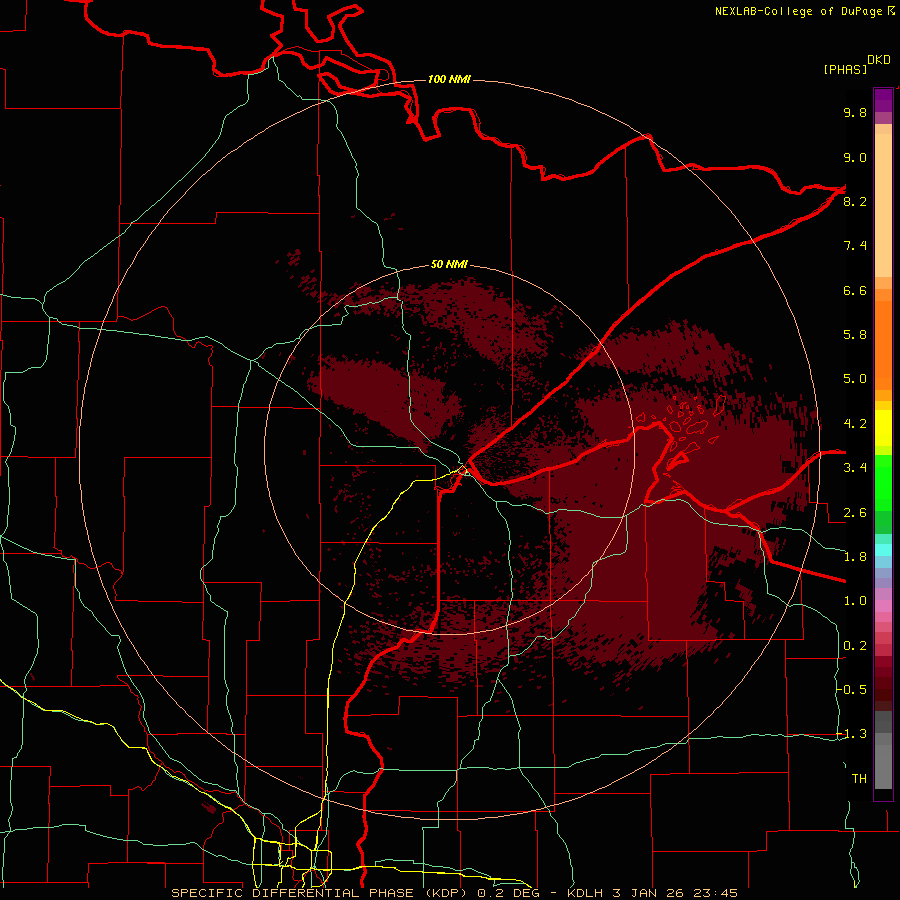900x900 pixels.
Task: Click the DKD label above the color bar
Action: pyautogui.click(x=879, y=60)
